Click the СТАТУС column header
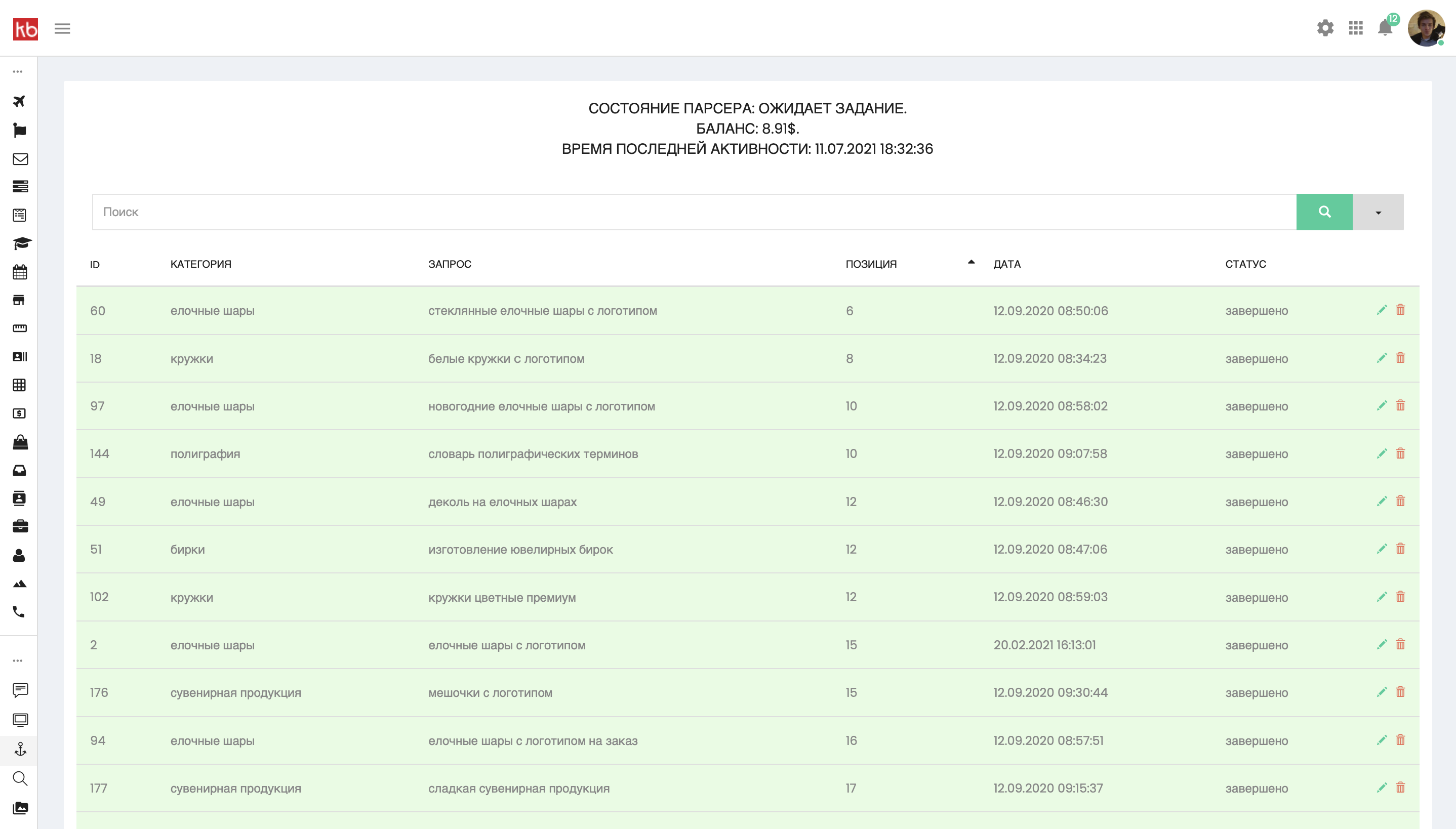Image resolution: width=1456 pixels, height=829 pixels. coord(1245,264)
